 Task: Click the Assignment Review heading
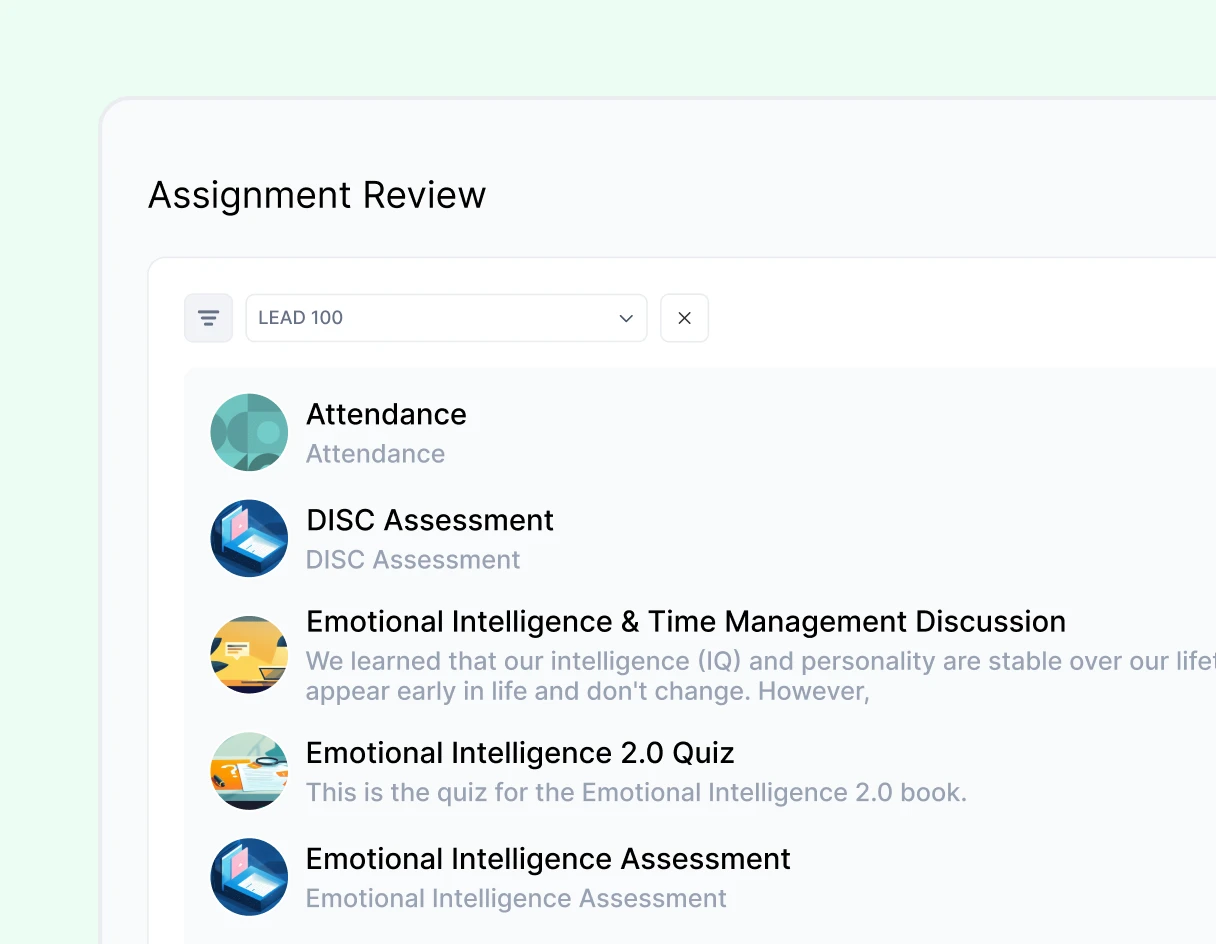click(x=317, y=195)
